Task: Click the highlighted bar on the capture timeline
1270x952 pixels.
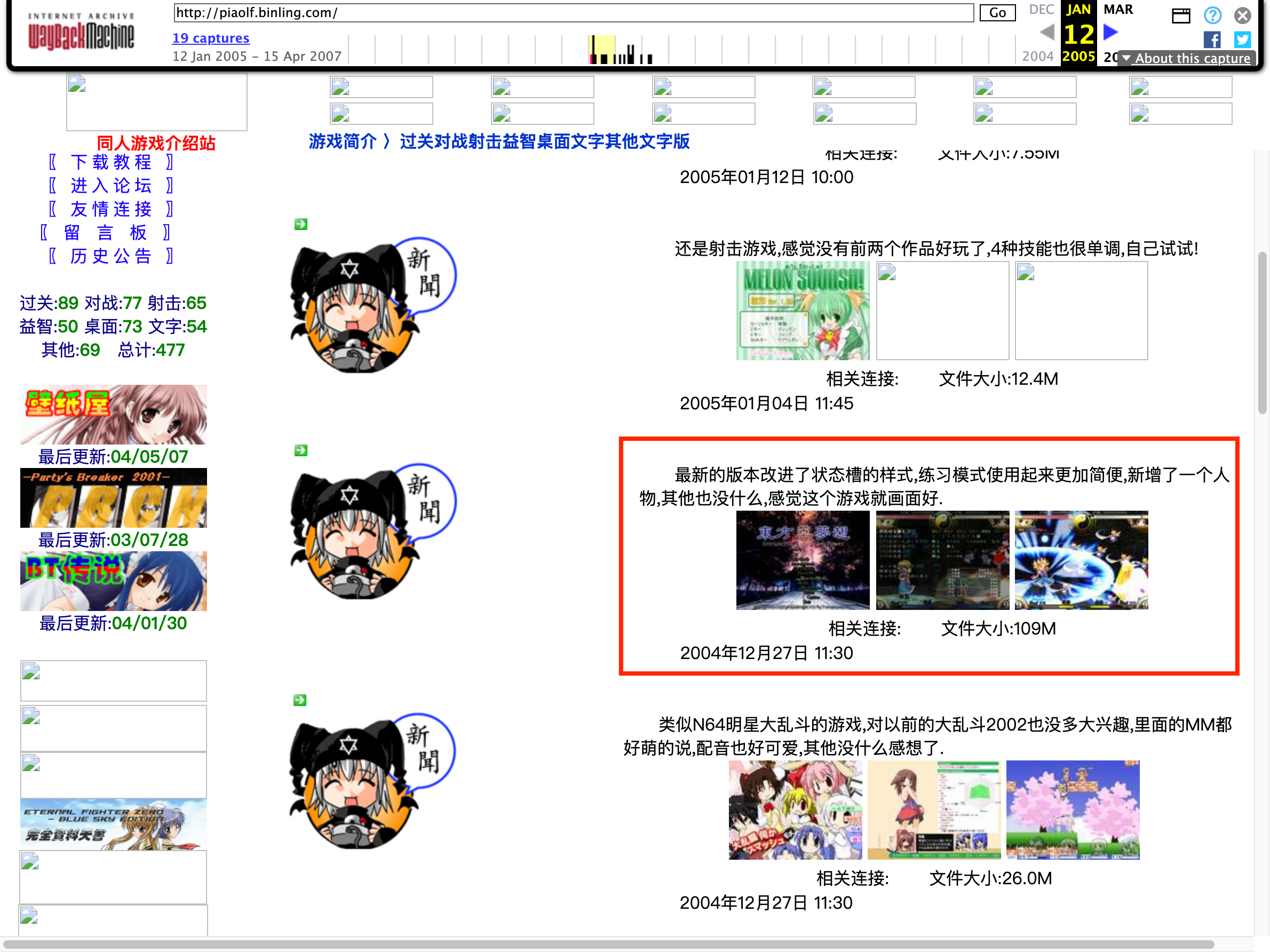Action: pos(601,50)
